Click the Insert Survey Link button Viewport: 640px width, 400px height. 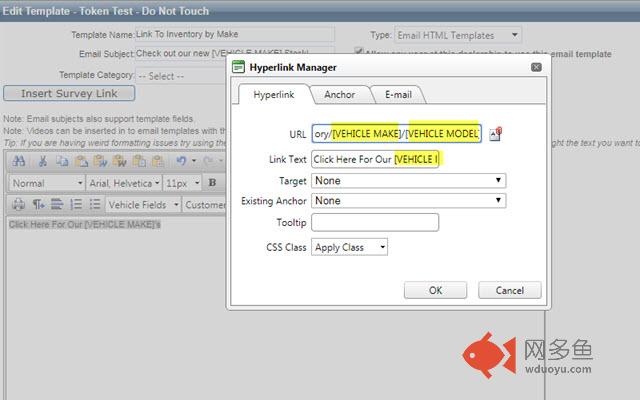[x=69, y=93]
